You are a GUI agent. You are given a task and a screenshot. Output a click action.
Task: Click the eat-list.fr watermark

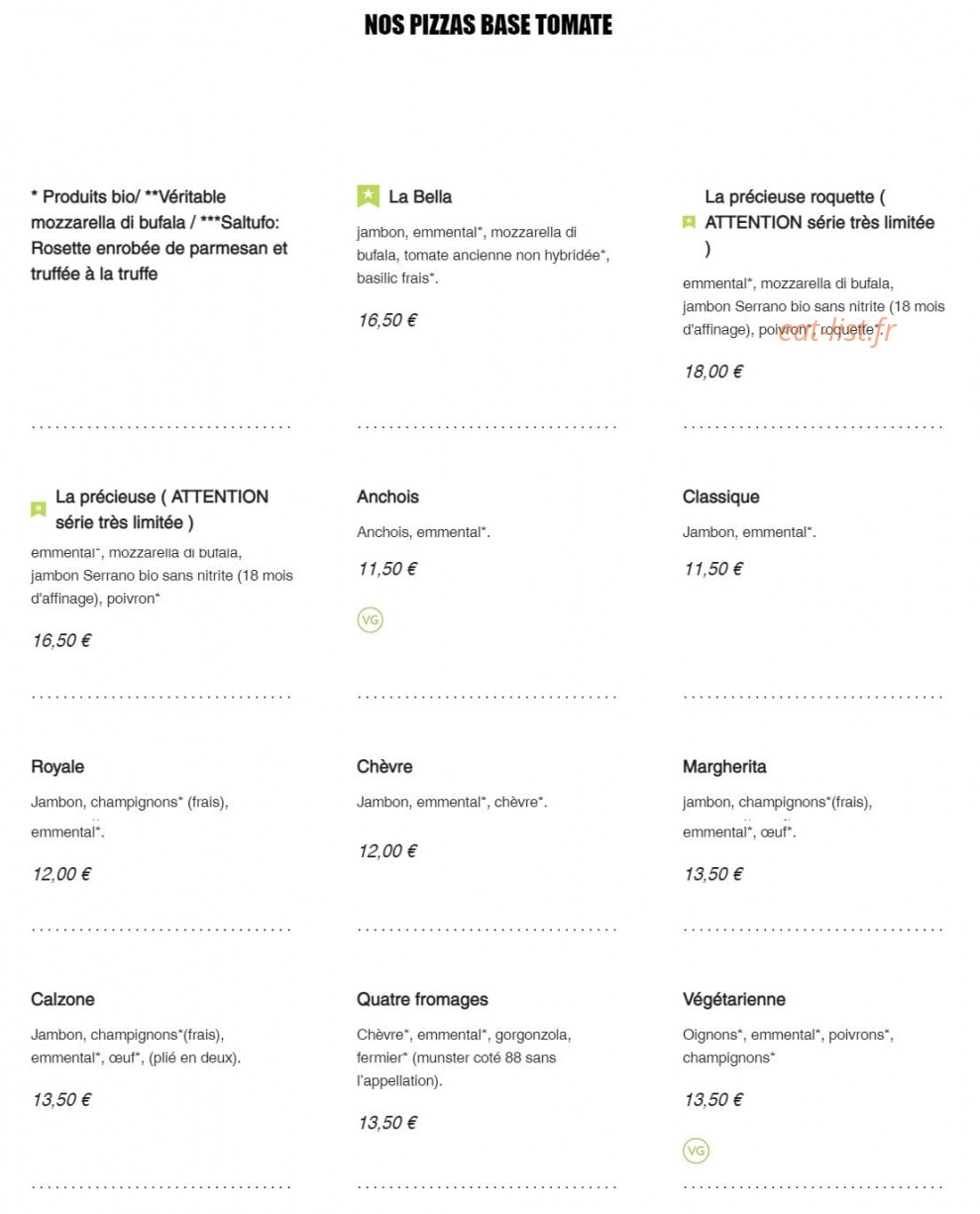tap(835, 331)
